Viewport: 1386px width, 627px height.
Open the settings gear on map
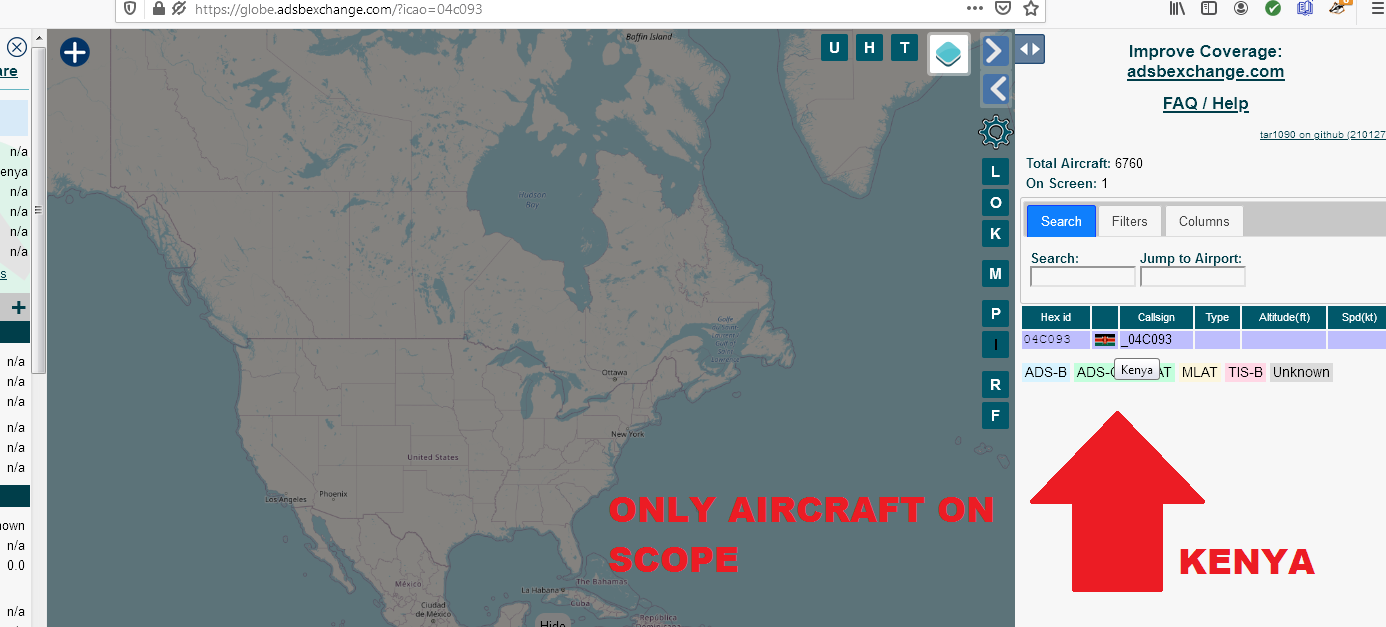tap(995, 132)
